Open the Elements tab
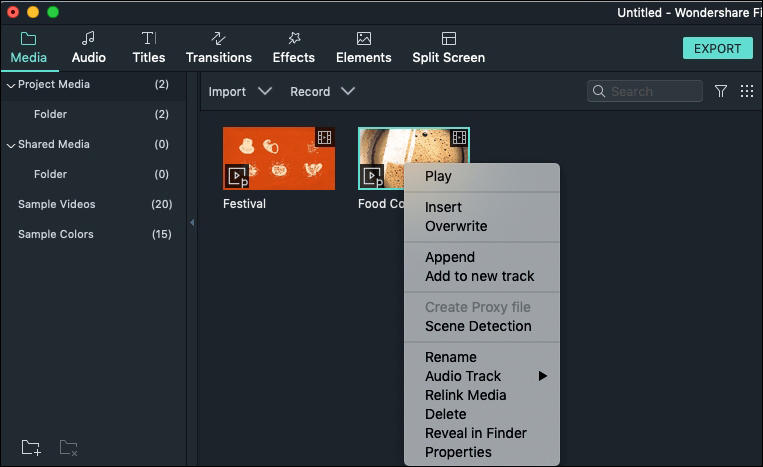 point(363,48)
